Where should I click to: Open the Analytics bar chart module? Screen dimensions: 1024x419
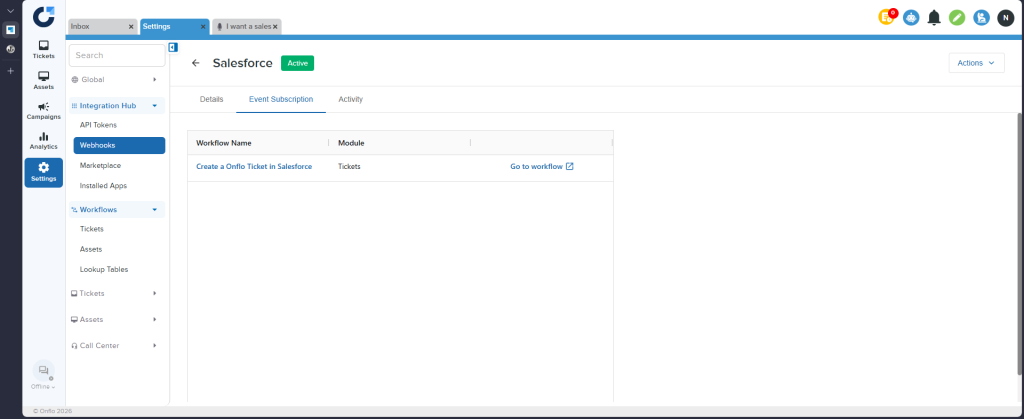click(x=44, y=141)
